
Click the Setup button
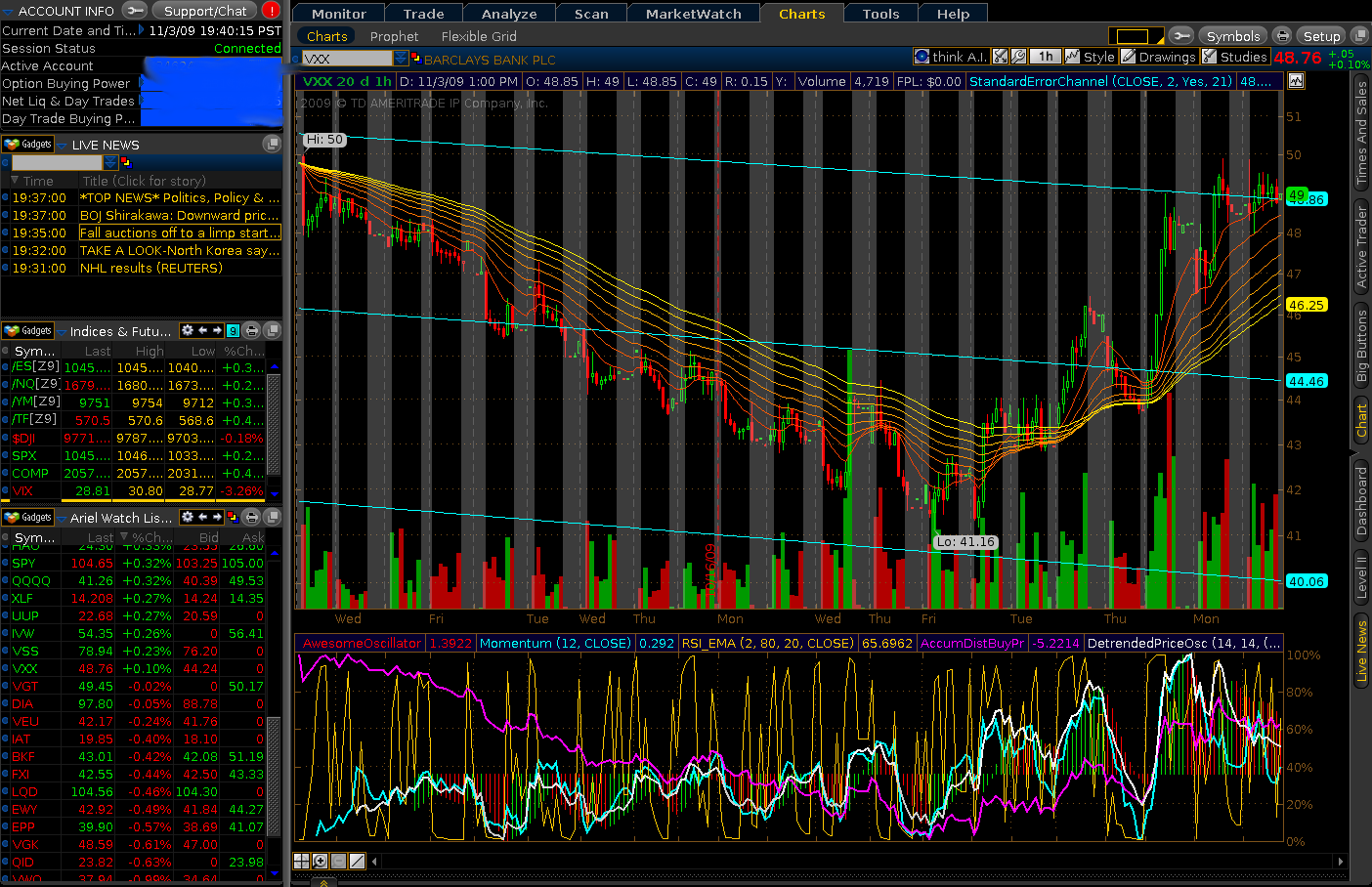click(x=1321, y=36)
